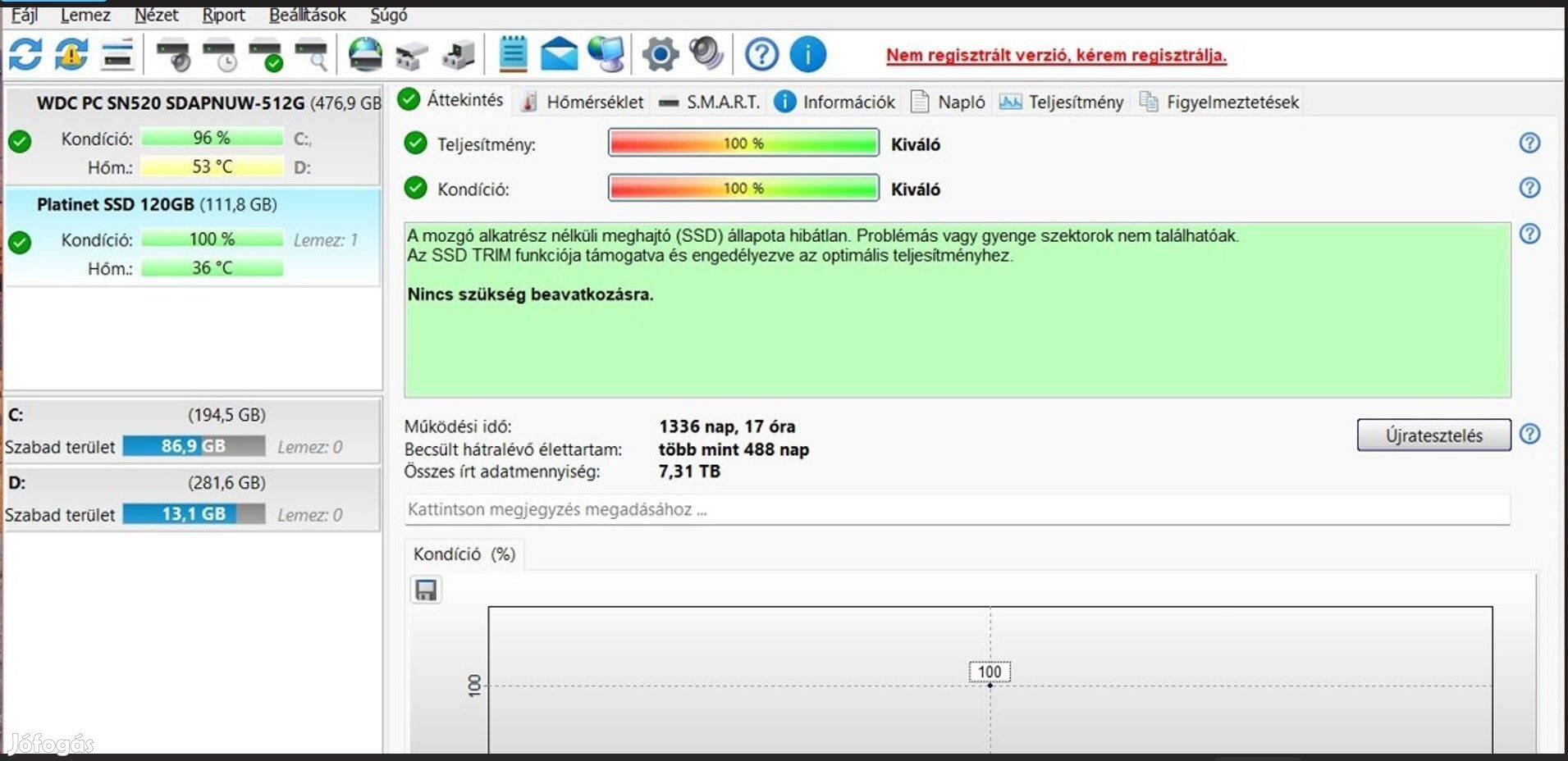Click the 86,9 GB free space bar

194,446
